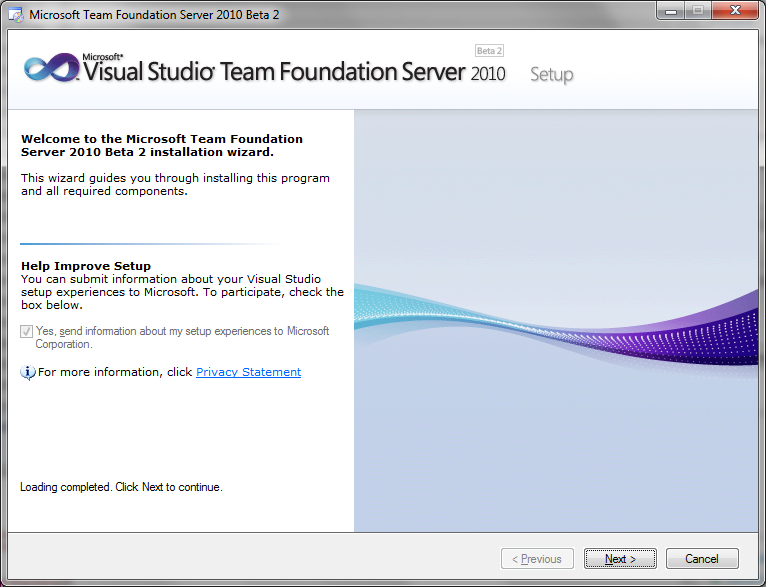Click 'You can submit information' description text
Viewport: 766px width, 587px height.
[x=182, y=292]
